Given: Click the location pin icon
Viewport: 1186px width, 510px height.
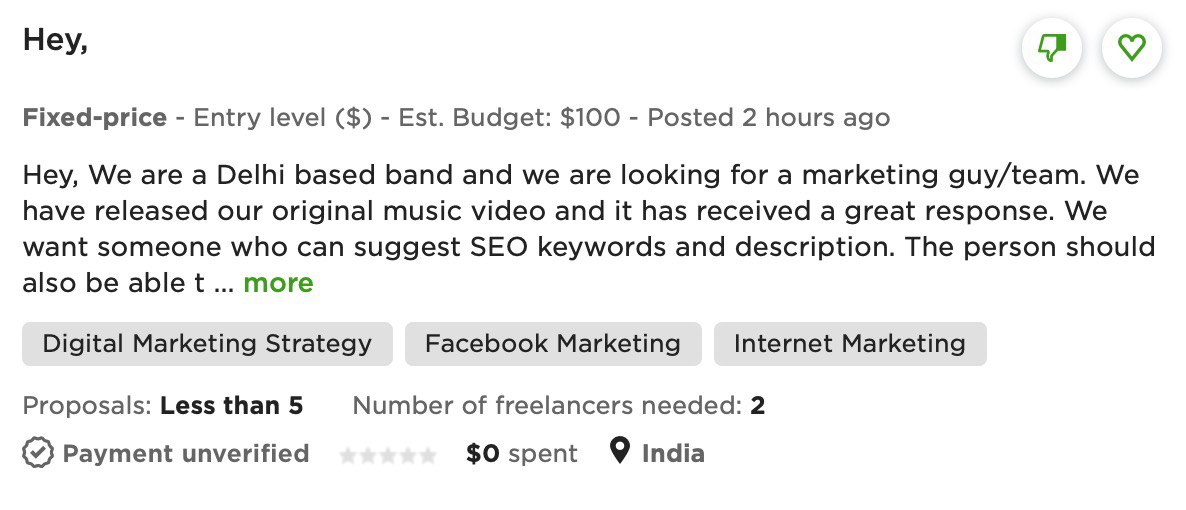Looking at the screenshot, I should tap(620, 453).
